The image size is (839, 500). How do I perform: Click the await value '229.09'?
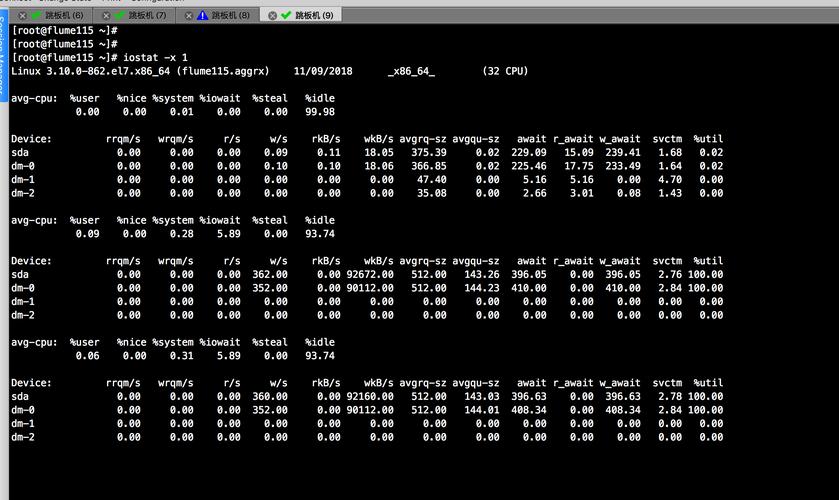529,152
